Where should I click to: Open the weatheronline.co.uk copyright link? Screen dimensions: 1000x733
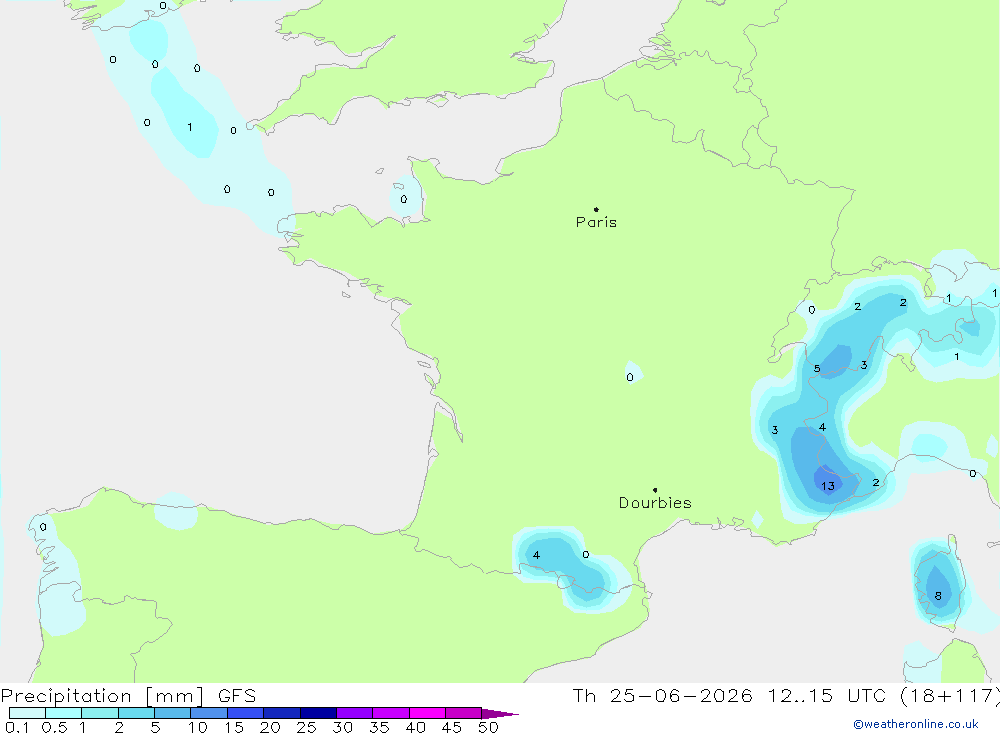(916, 724)
